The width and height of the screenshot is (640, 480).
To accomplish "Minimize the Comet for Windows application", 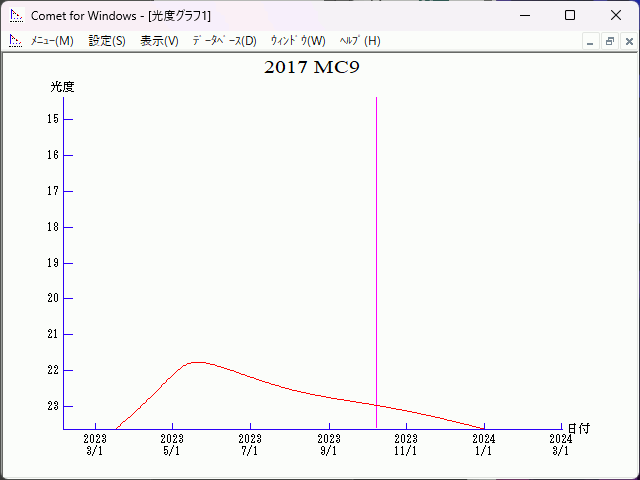I will pyautogui.click(x=524, y=15).
